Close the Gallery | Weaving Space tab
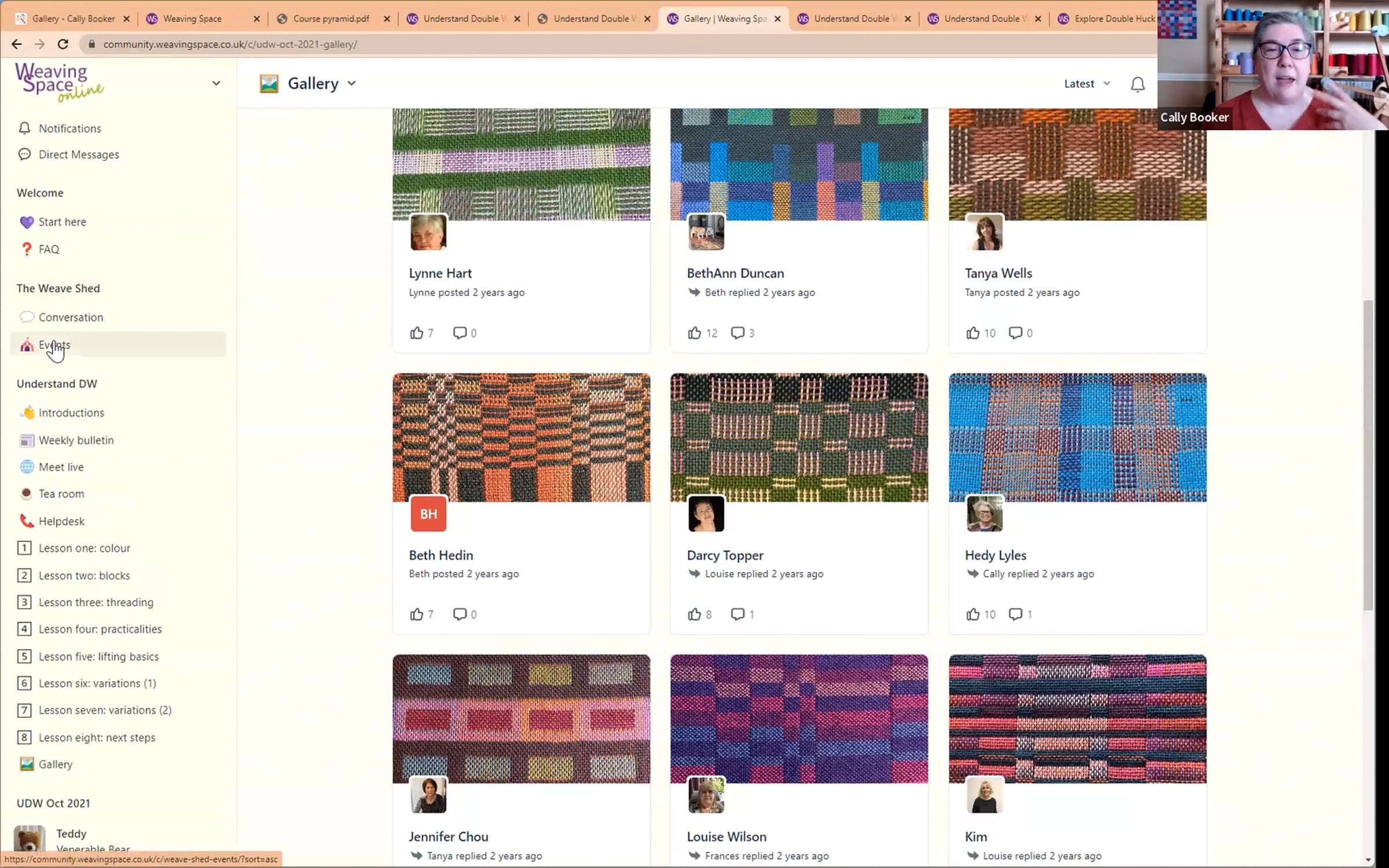This screenshot has width=1389, height=868. 777,19
